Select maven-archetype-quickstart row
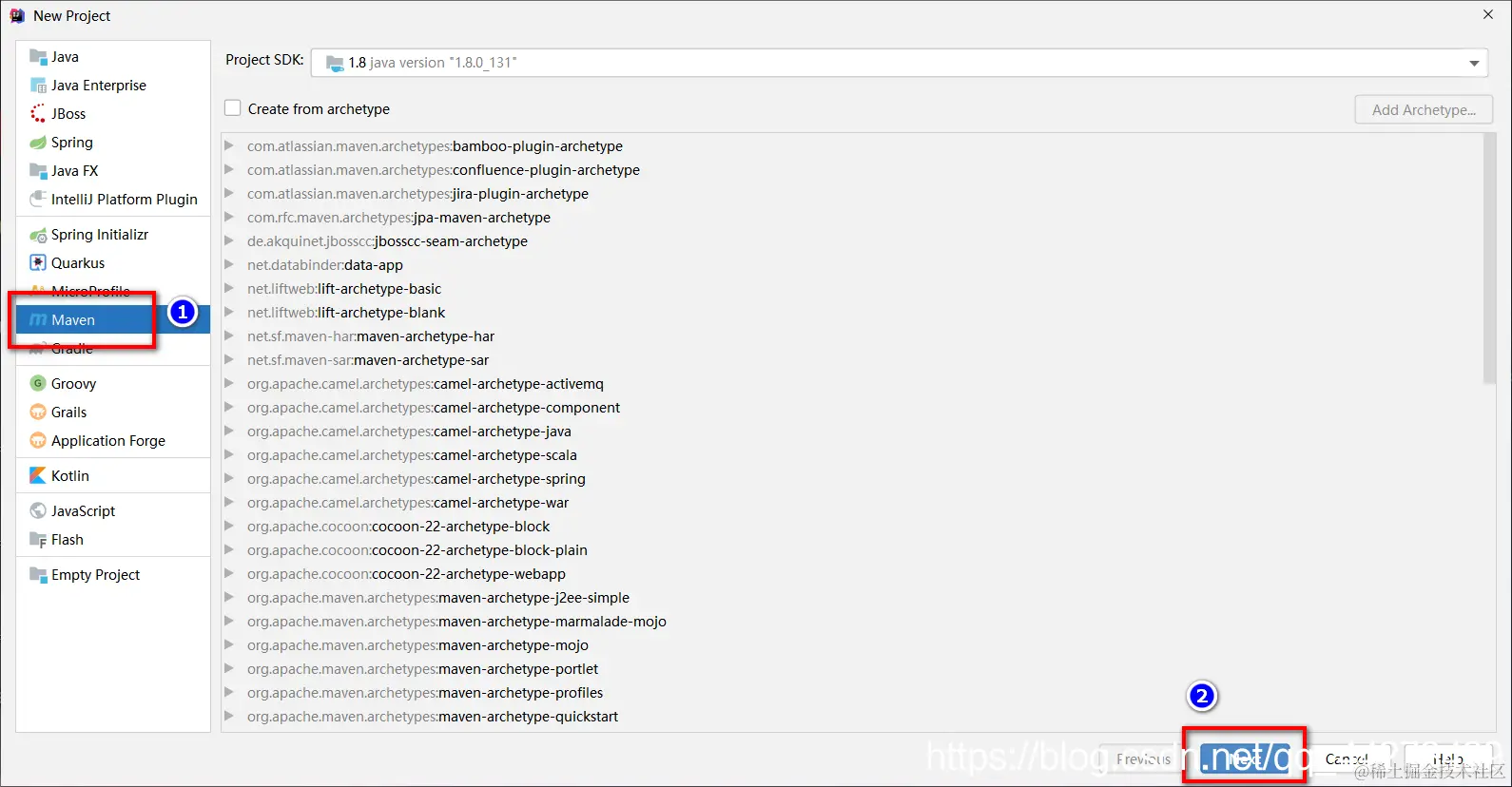 (852, 717)
